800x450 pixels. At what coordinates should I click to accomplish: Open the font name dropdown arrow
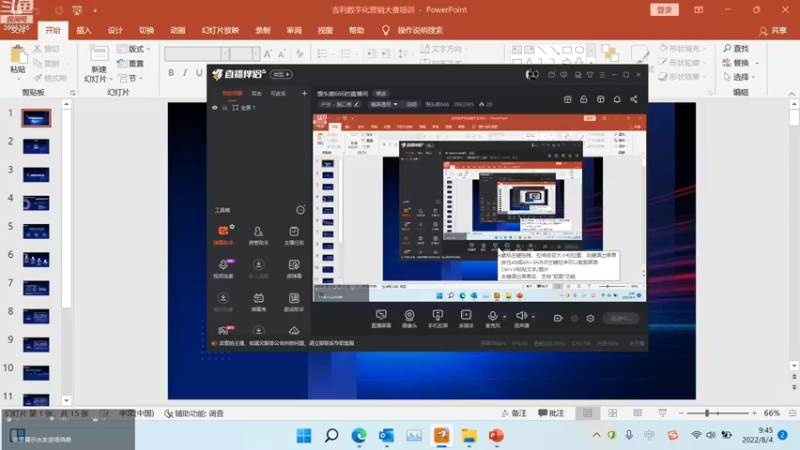(x=224, y=54)
